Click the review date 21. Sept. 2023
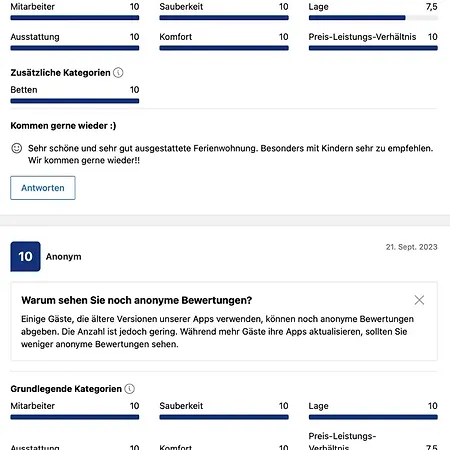Viewport: 450px width, 450px height. coord(412,247)
